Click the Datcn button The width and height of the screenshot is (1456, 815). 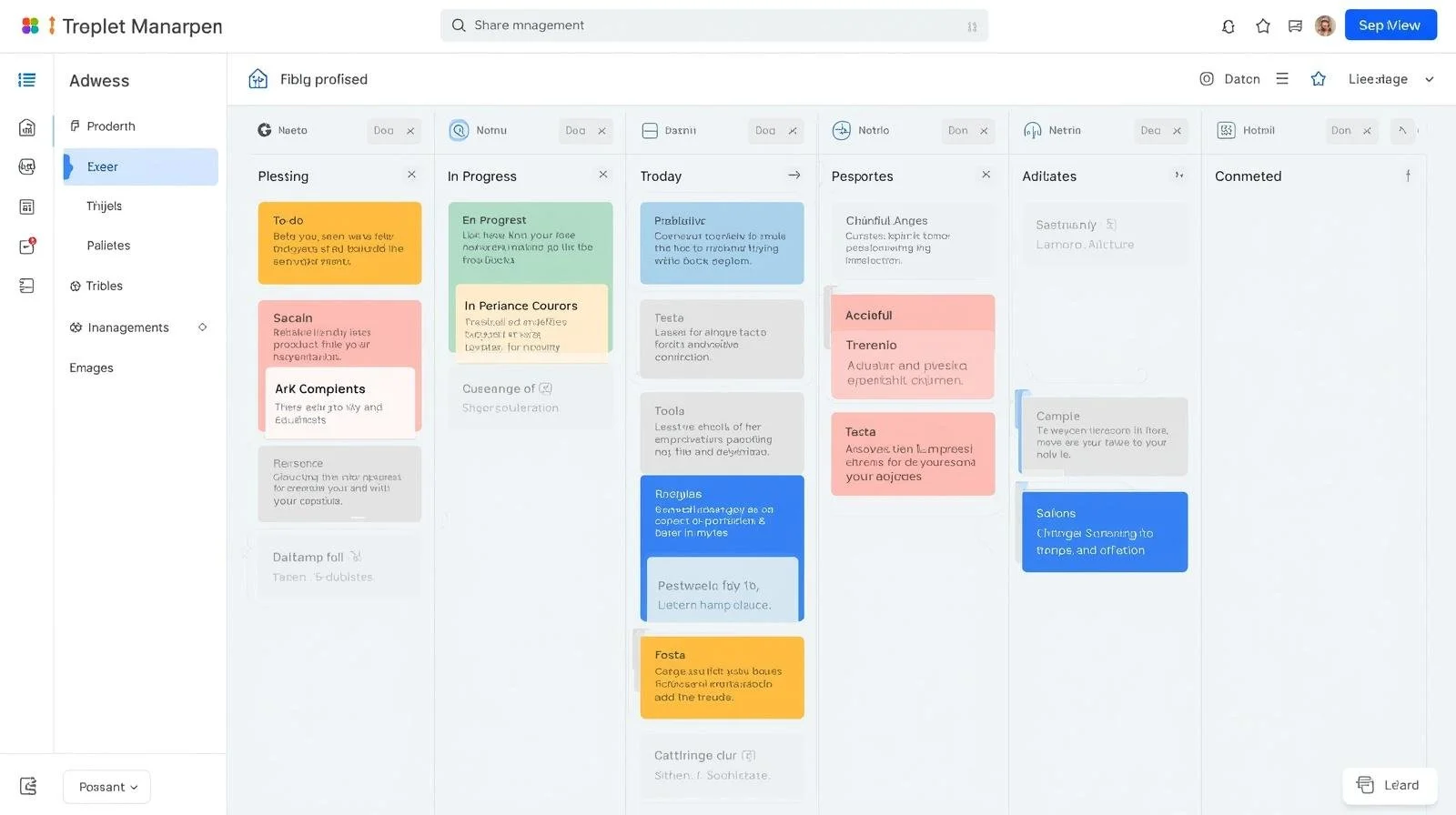(x=1230, y=79)
